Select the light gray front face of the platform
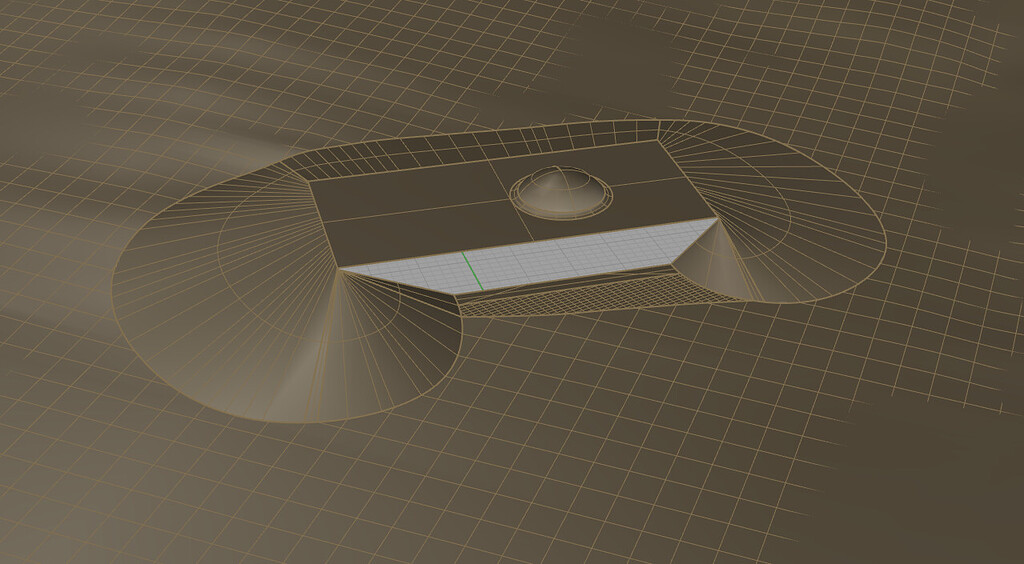 click(x=529, y=256)
